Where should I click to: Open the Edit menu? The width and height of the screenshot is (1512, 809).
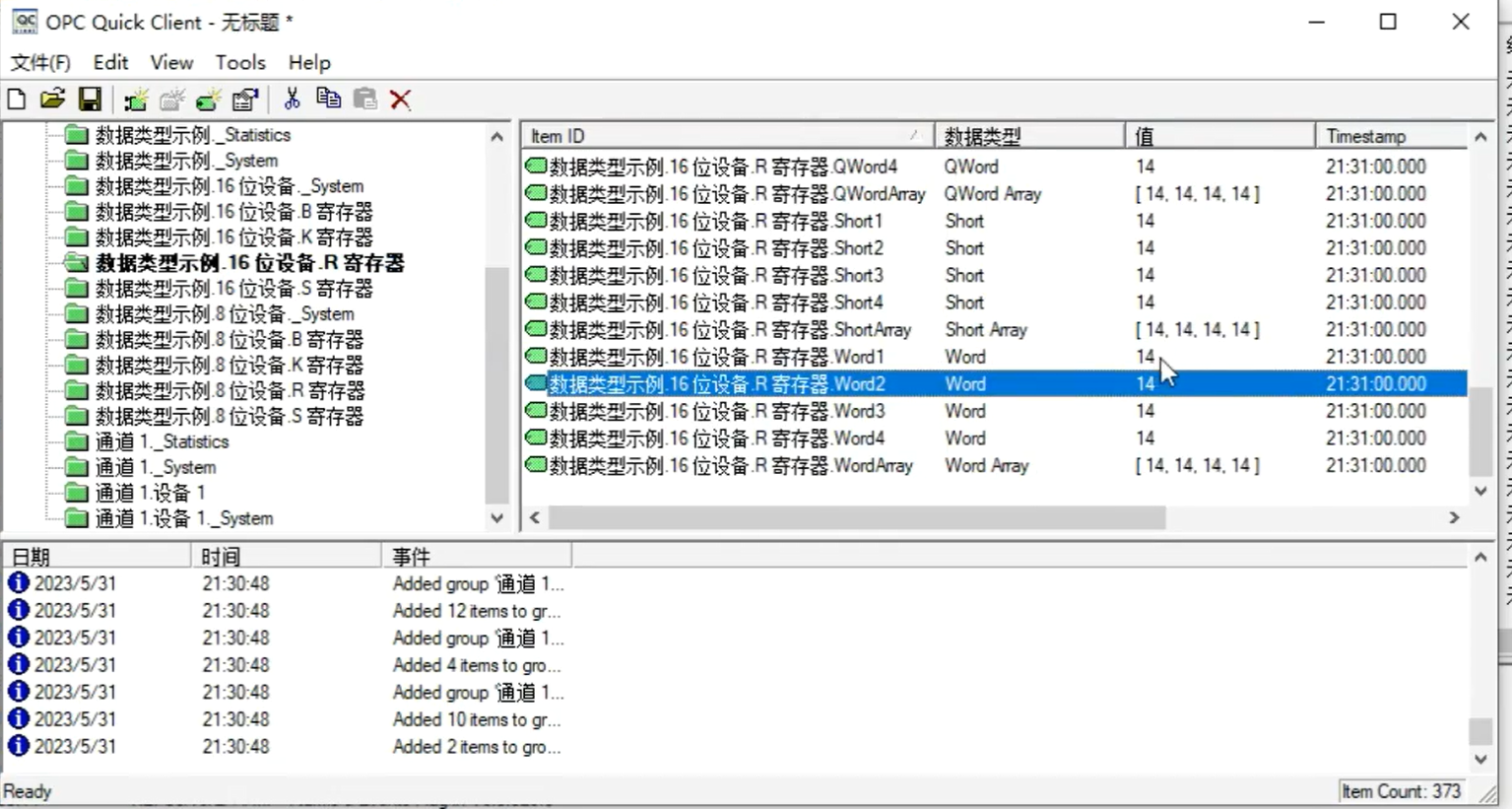110,62
